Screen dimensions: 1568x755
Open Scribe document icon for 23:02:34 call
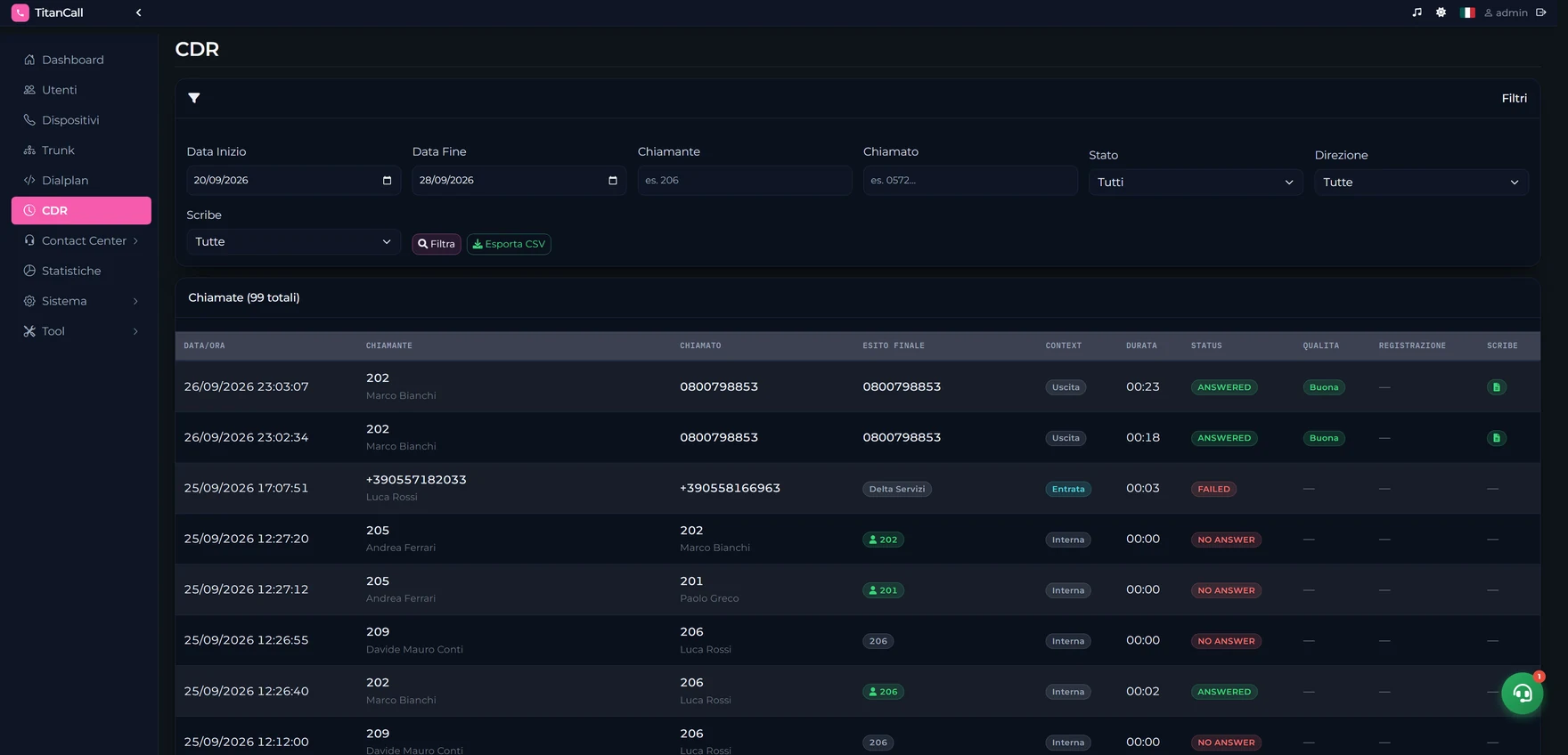[x=1497, y=438]
